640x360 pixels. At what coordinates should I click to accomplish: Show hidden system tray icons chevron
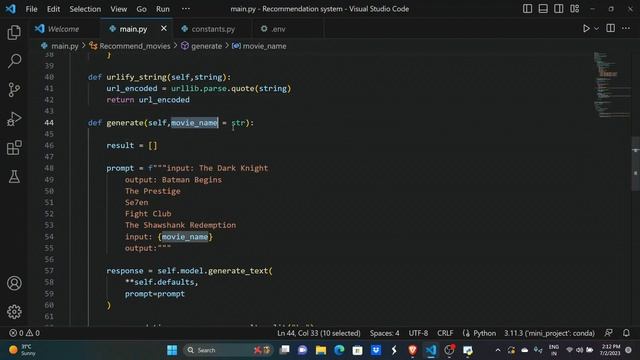[x=498, y=350]
